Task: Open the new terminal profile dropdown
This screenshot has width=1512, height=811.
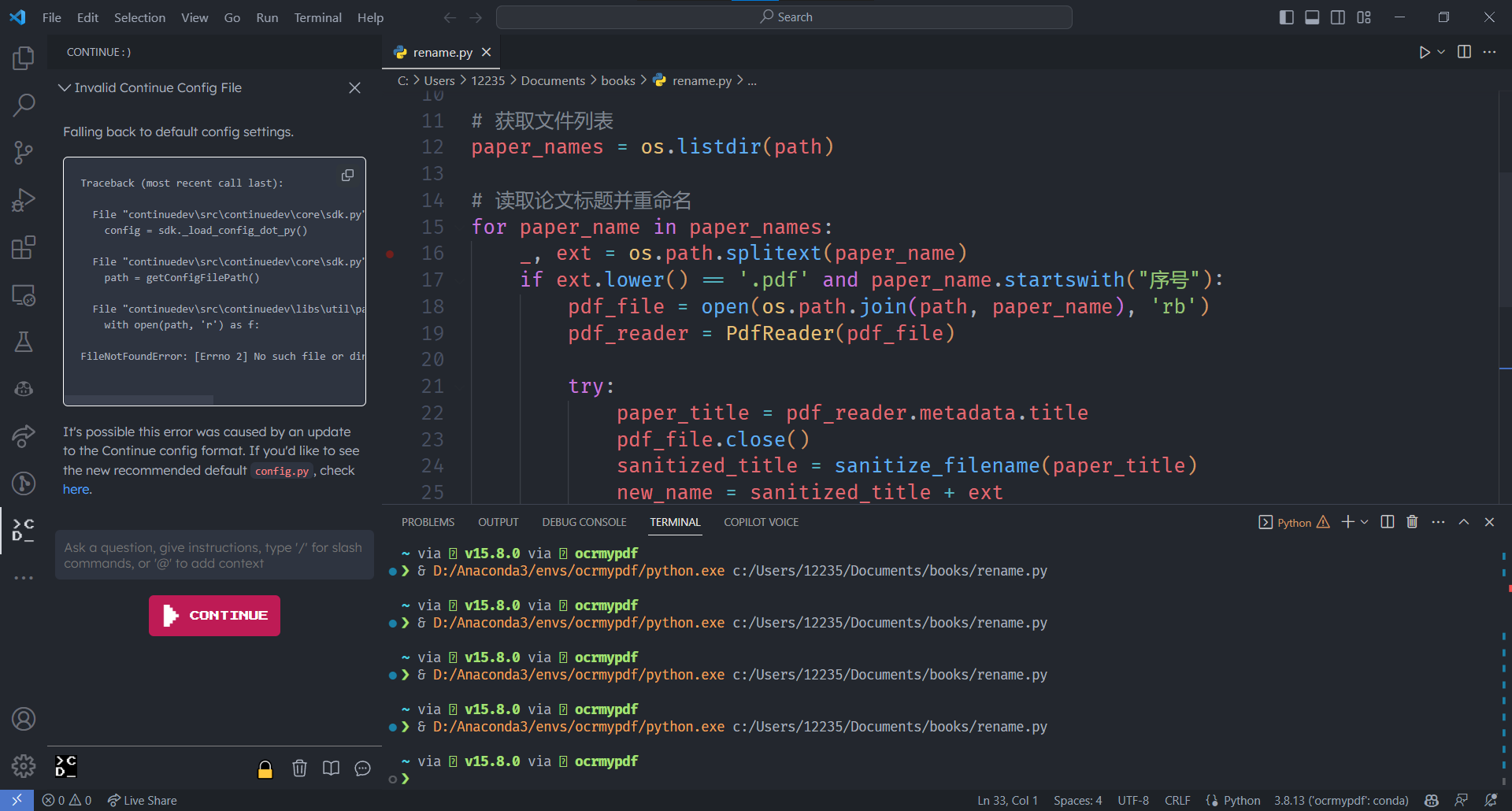Action: [1365, 521]
